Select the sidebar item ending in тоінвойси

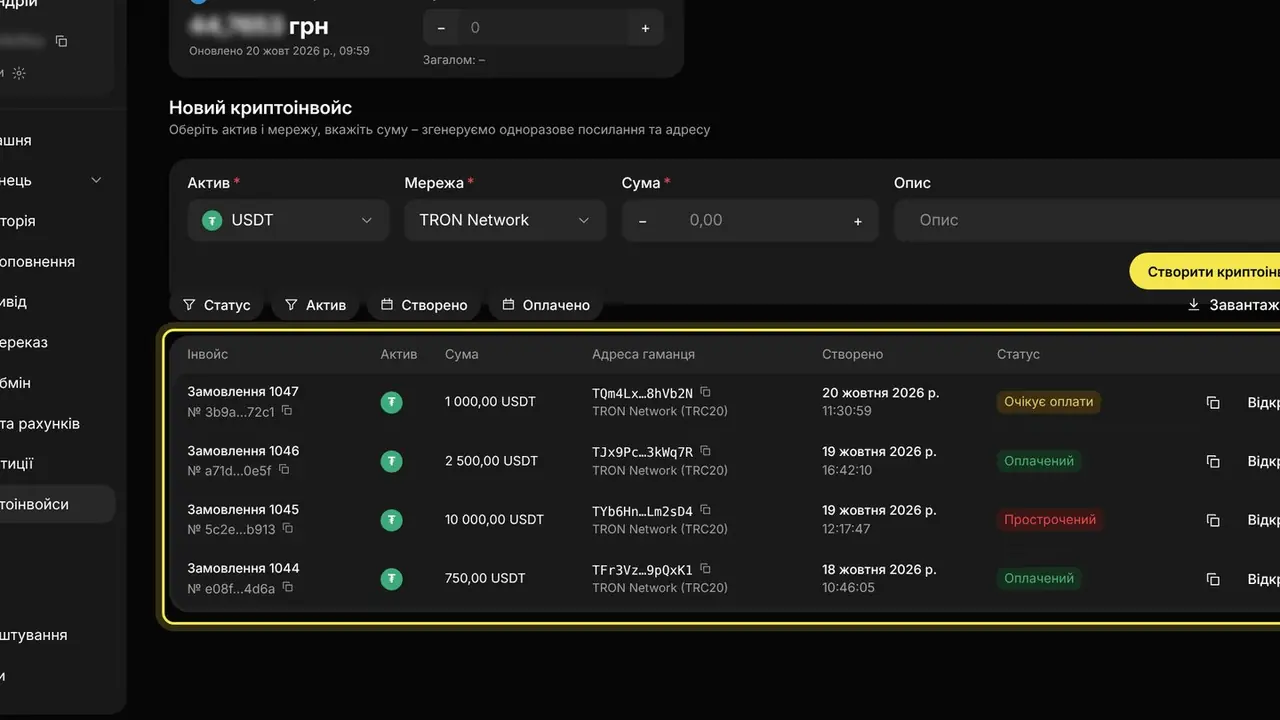57,504
